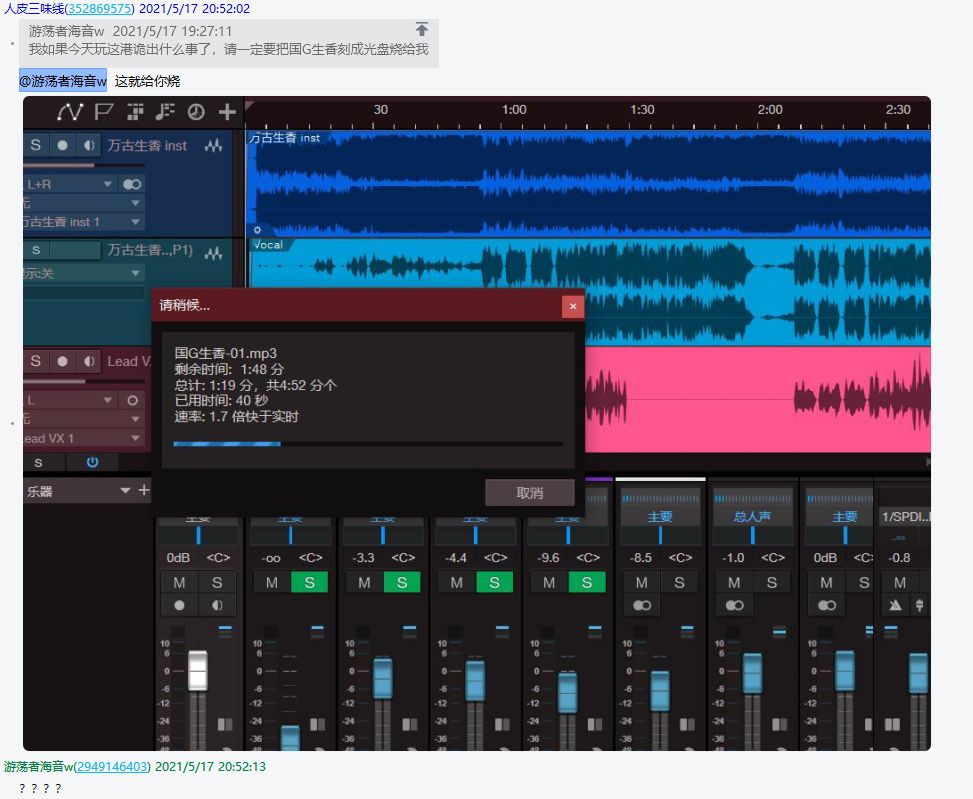Add track via toolbar plus icon

(227, 112)
